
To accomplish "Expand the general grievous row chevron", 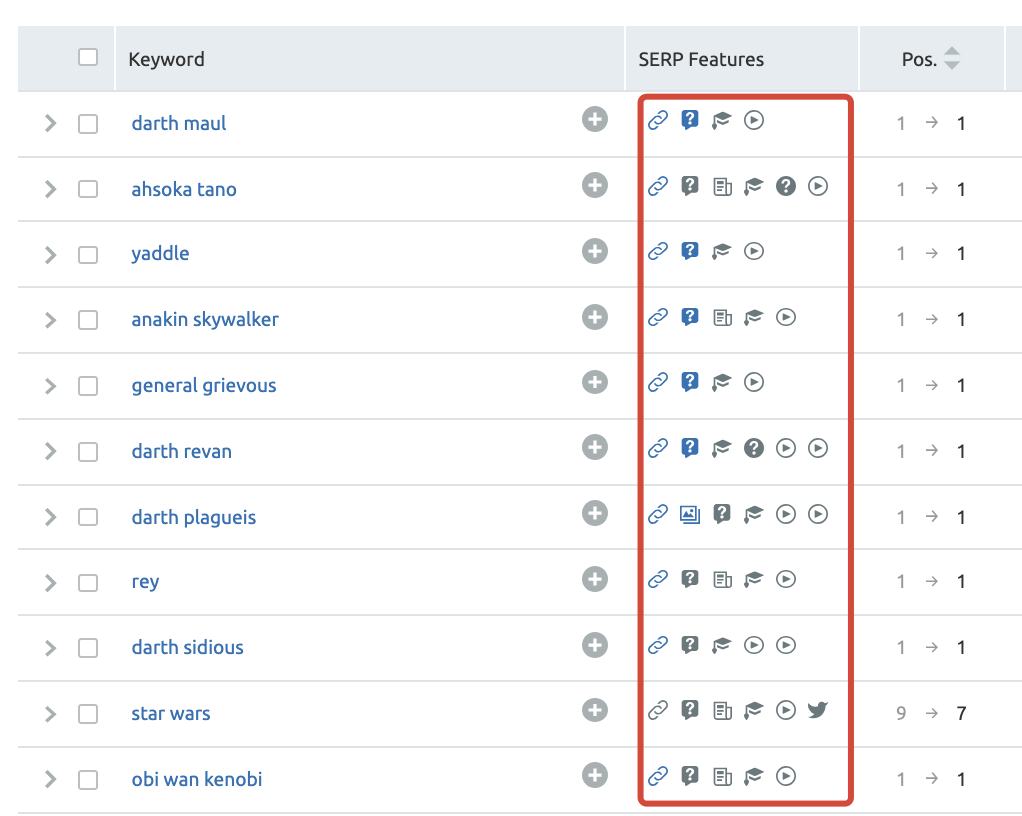I will 50,386.
